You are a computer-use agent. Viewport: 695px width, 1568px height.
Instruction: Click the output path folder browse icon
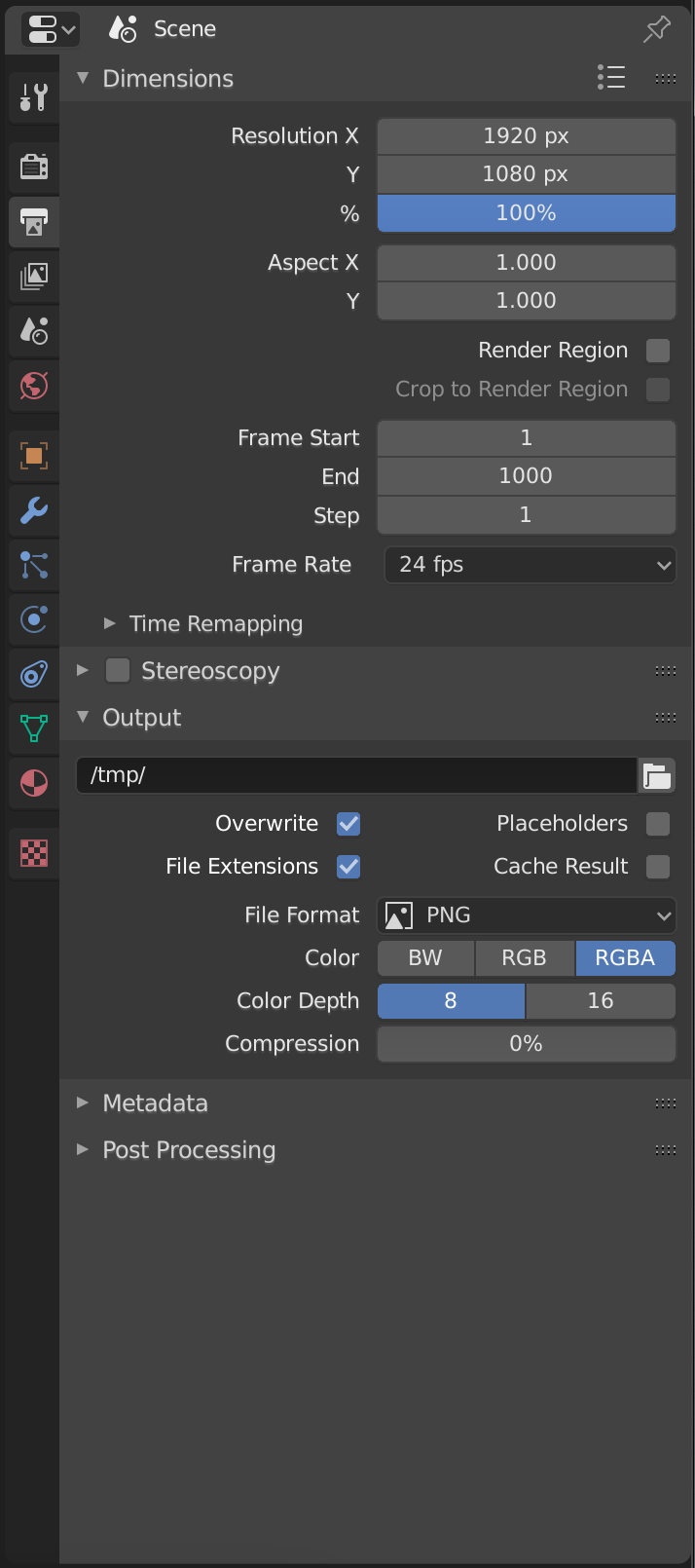click(x=657, y=776)
